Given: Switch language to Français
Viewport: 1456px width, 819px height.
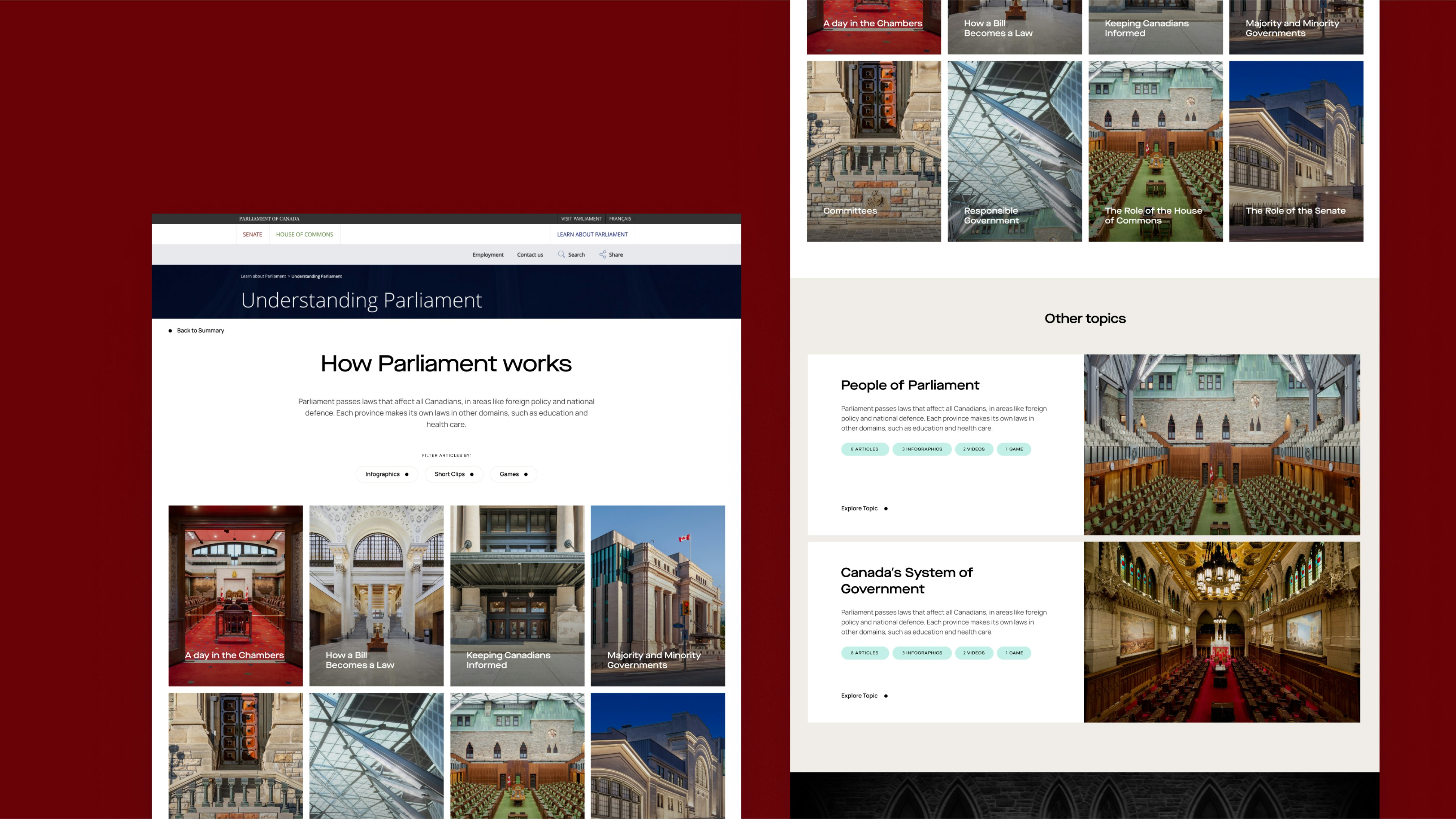Looking at the screenshot, I should [x=620, y=219].
